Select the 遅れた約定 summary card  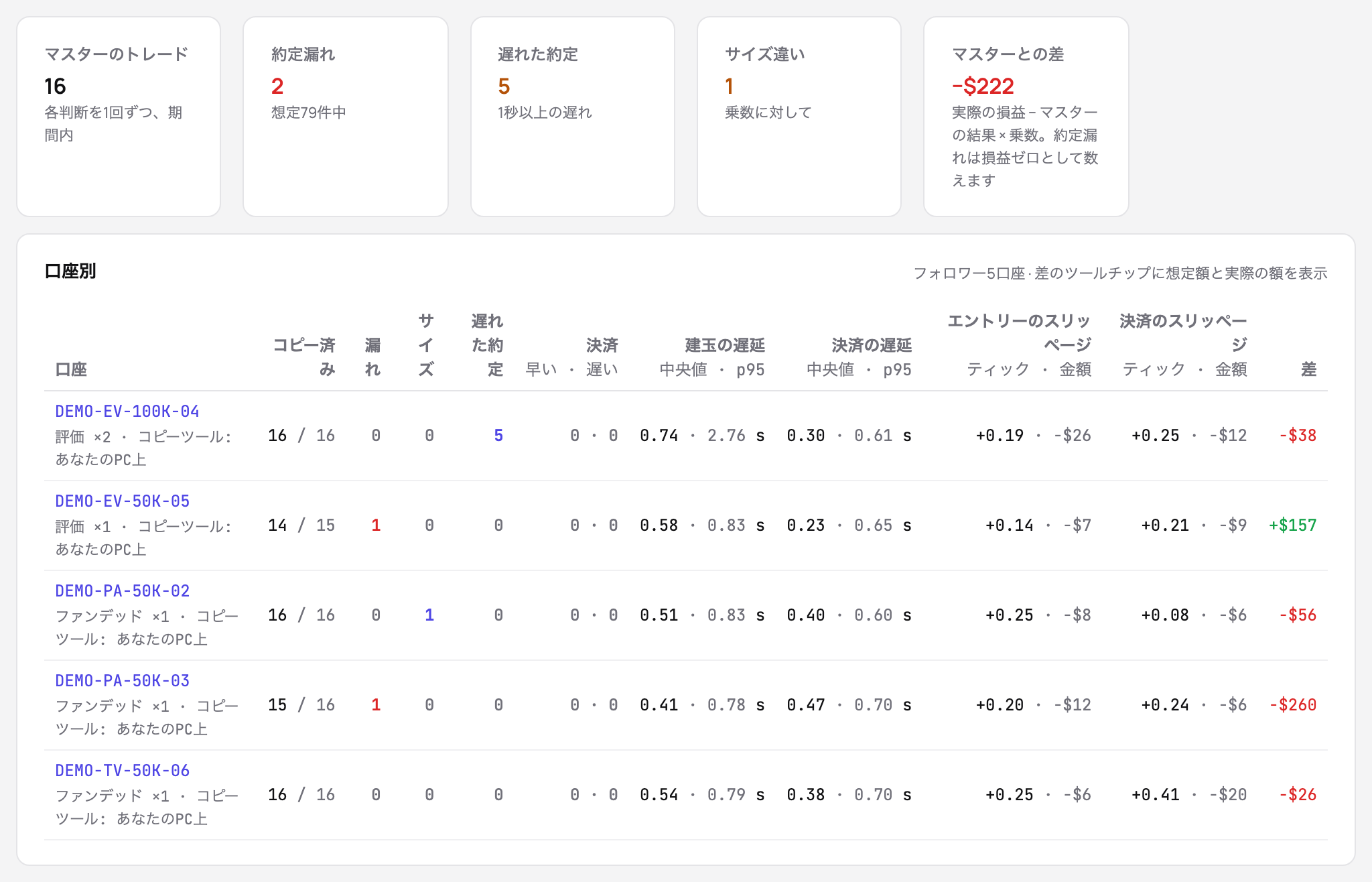pyautogui.click(x=573, y=117)
